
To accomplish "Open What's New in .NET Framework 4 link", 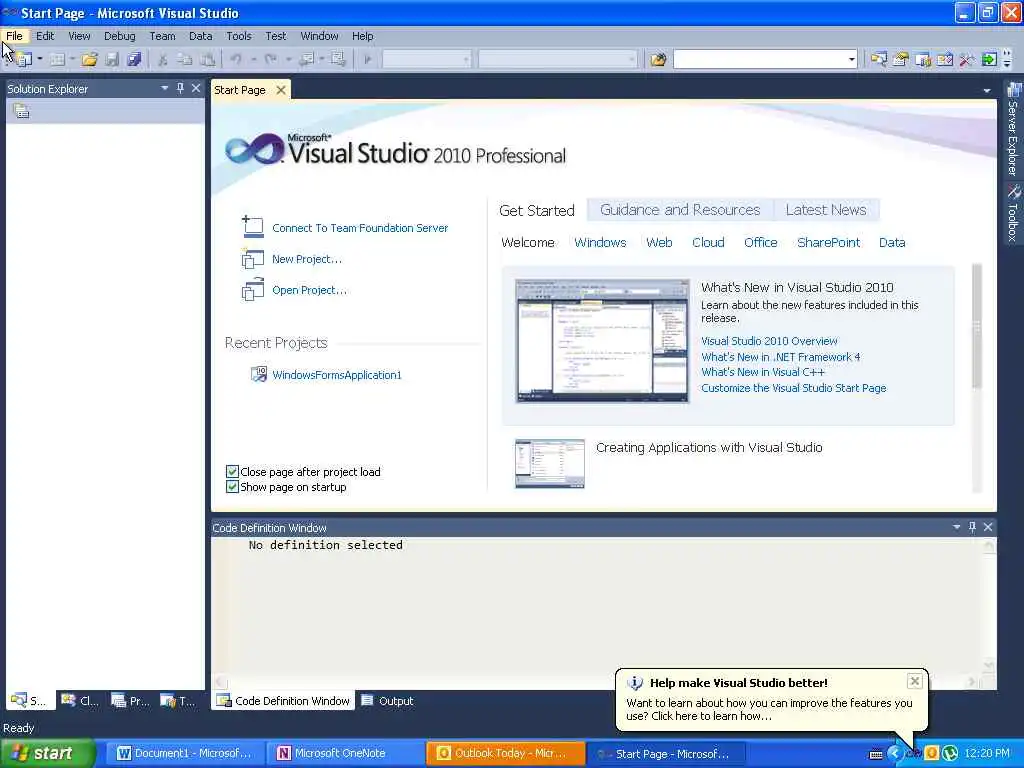I will point(780,357).
